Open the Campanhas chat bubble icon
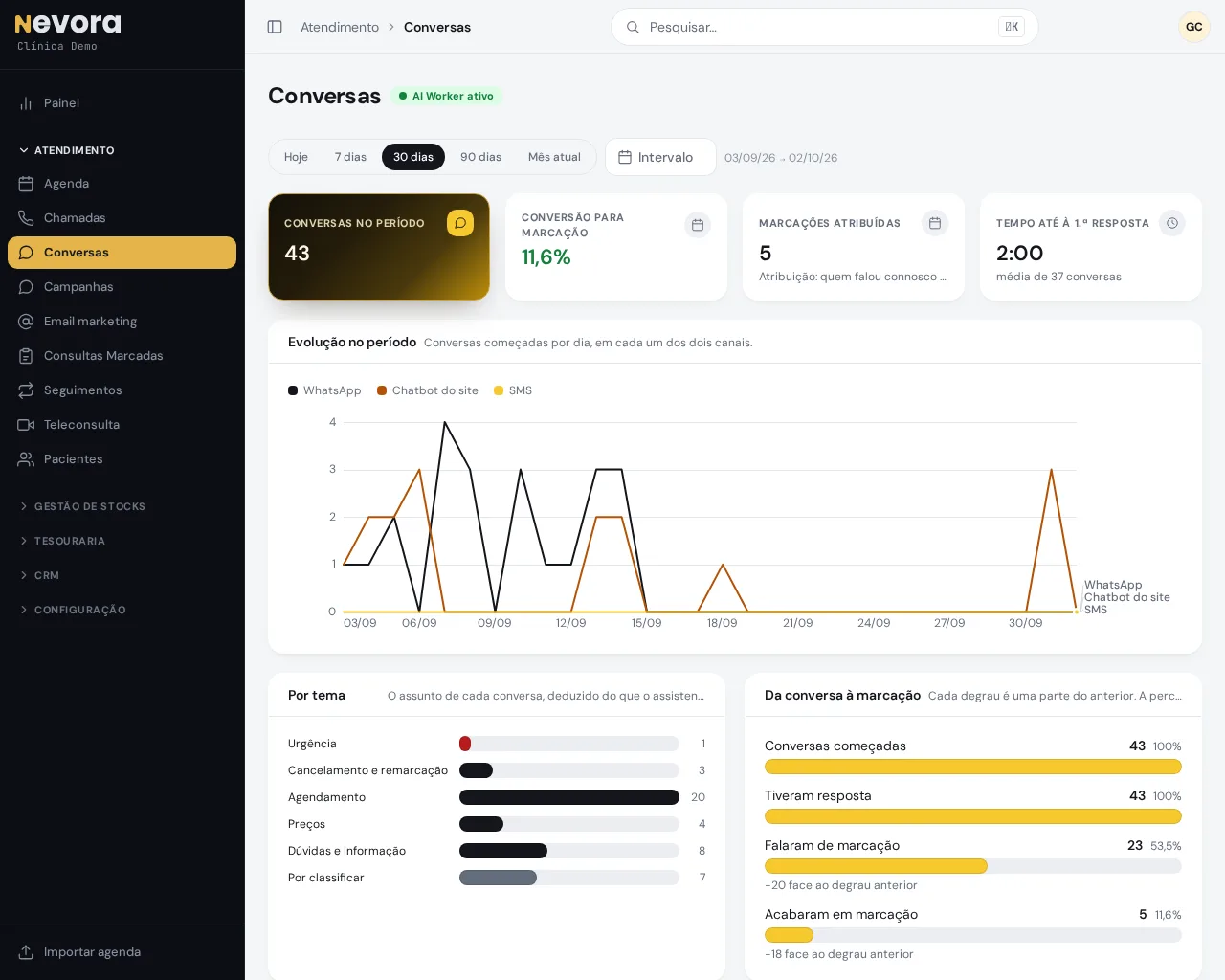This screenshot has width=1225, height=980. (26, 287)
